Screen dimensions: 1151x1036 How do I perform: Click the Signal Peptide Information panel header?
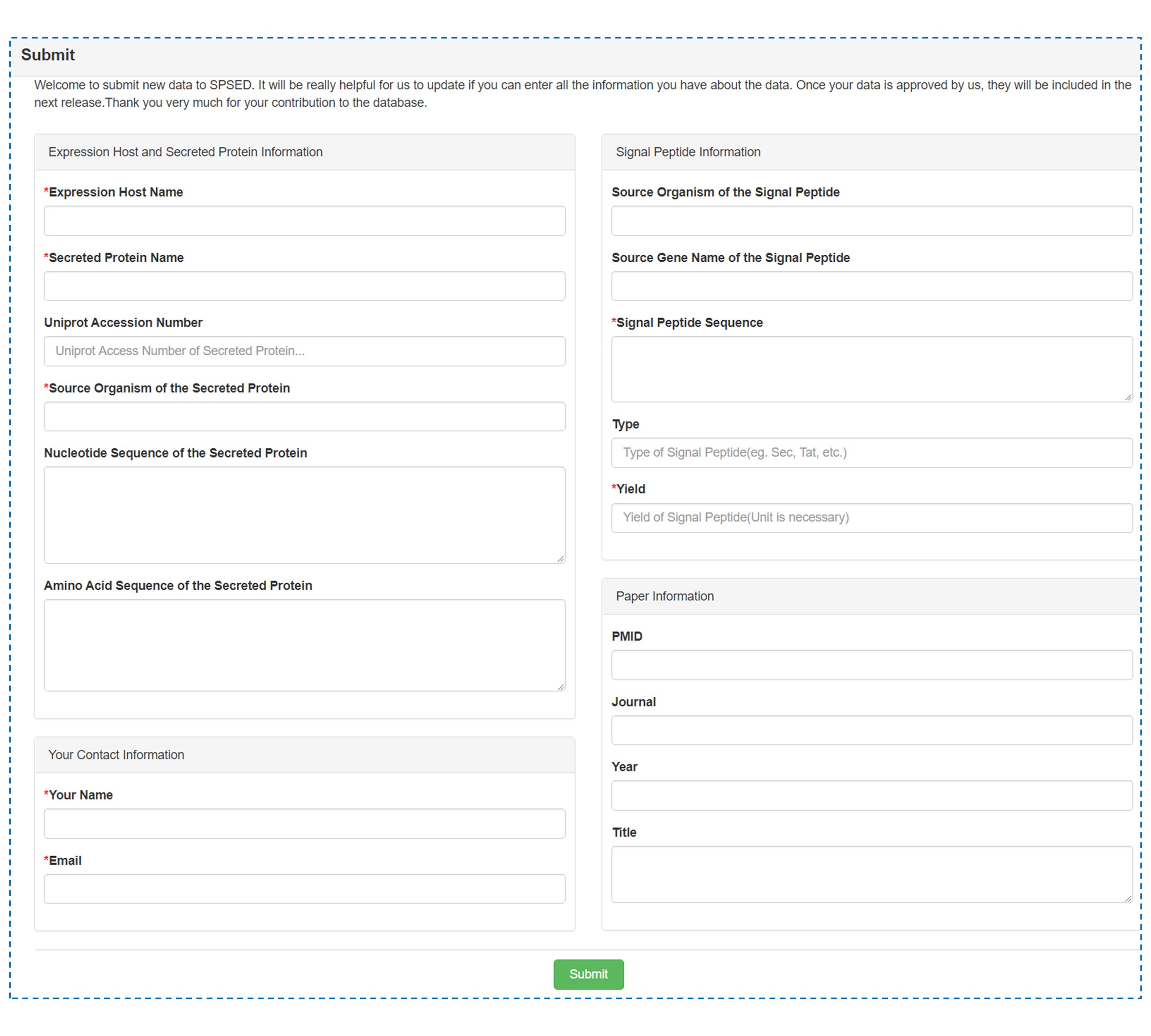871,152
